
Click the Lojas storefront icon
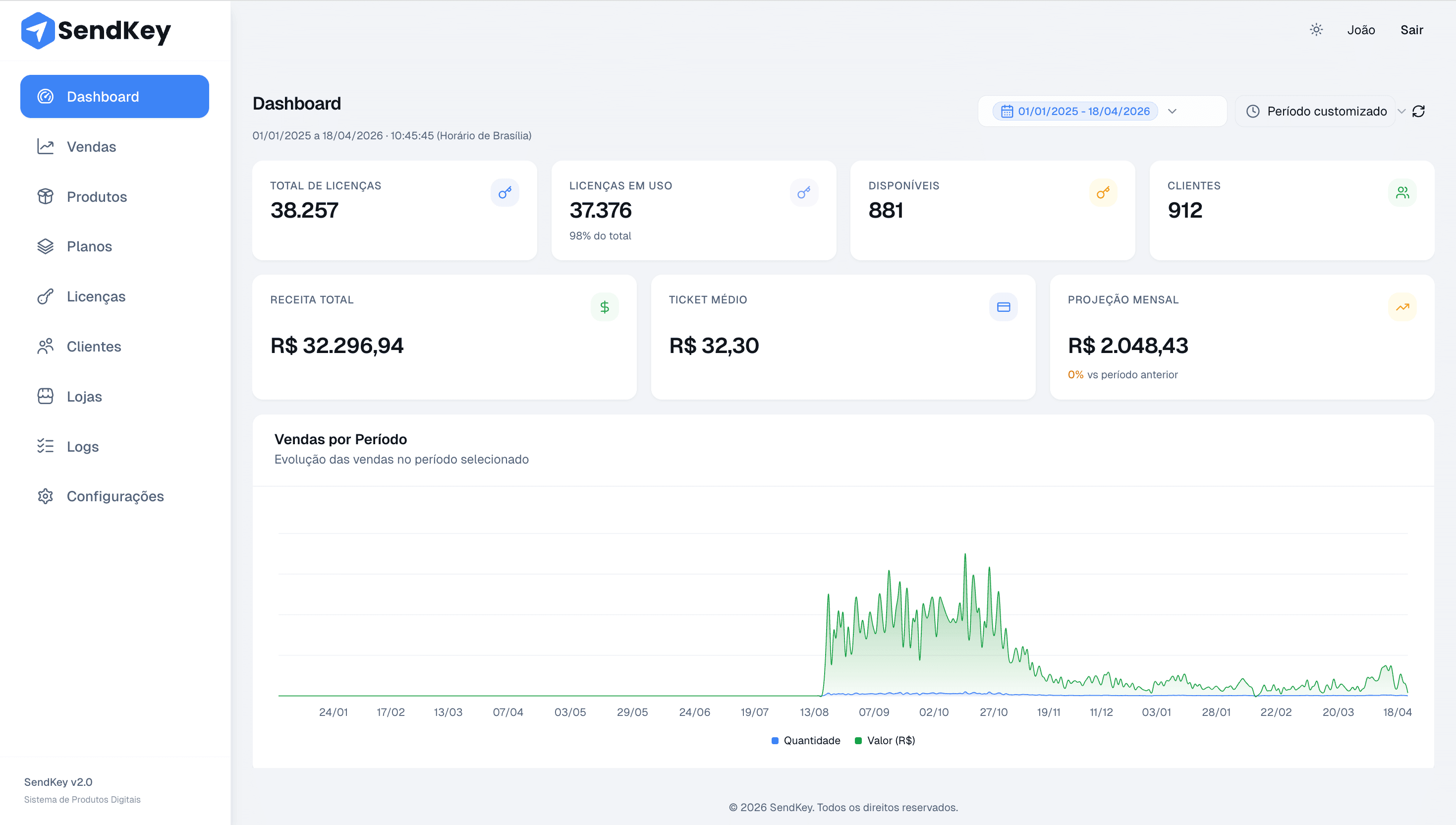45,396
